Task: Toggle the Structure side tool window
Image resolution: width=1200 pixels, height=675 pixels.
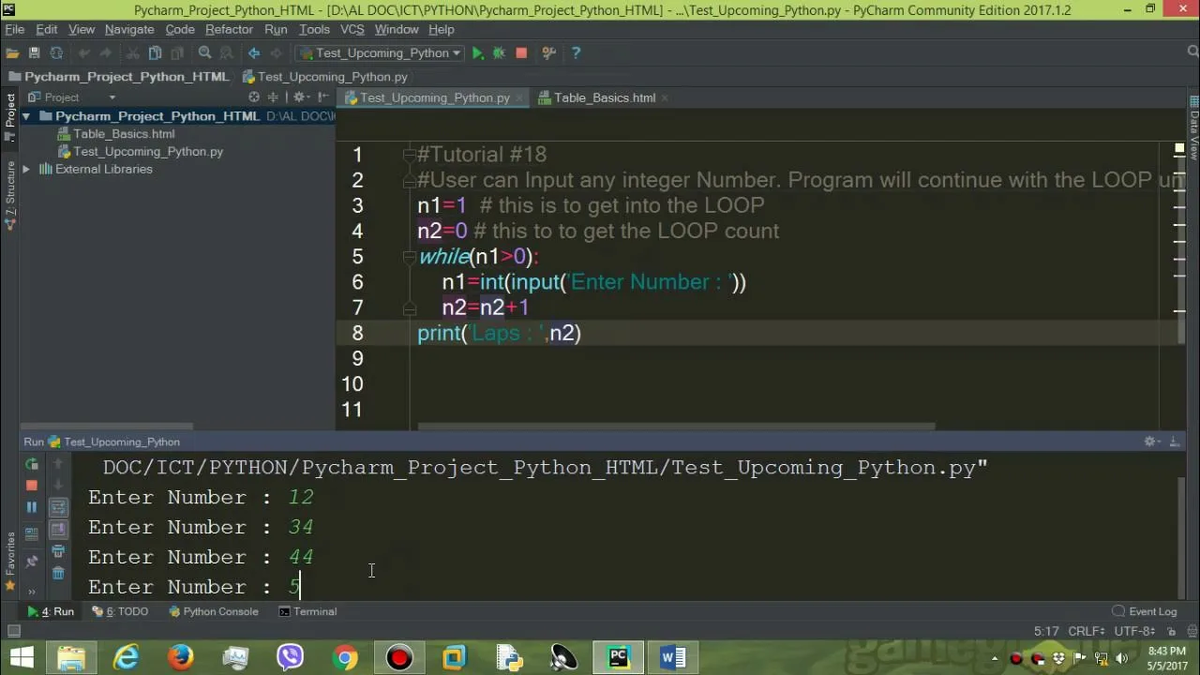Action: click(10, 194)
